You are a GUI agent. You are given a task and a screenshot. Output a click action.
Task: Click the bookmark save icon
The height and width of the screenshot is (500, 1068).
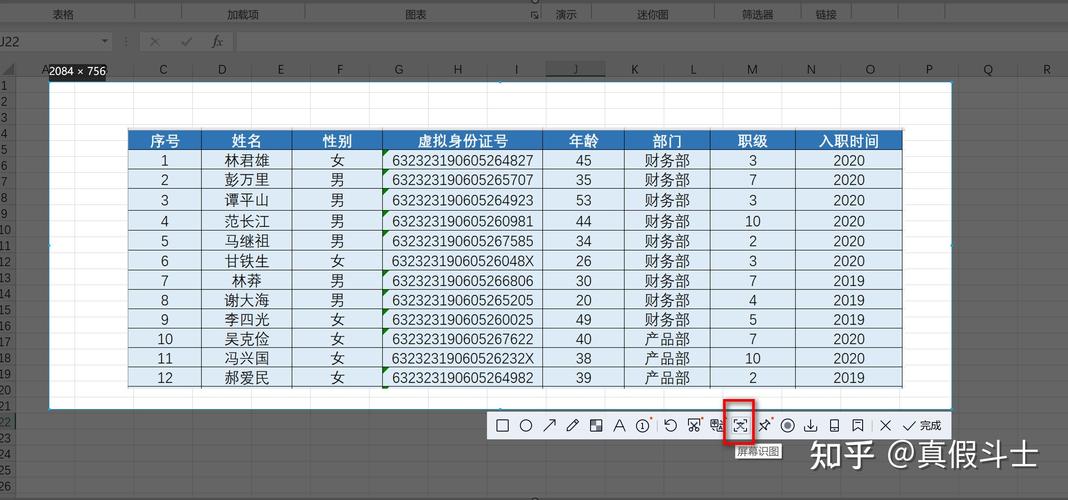tap(858, 426)
